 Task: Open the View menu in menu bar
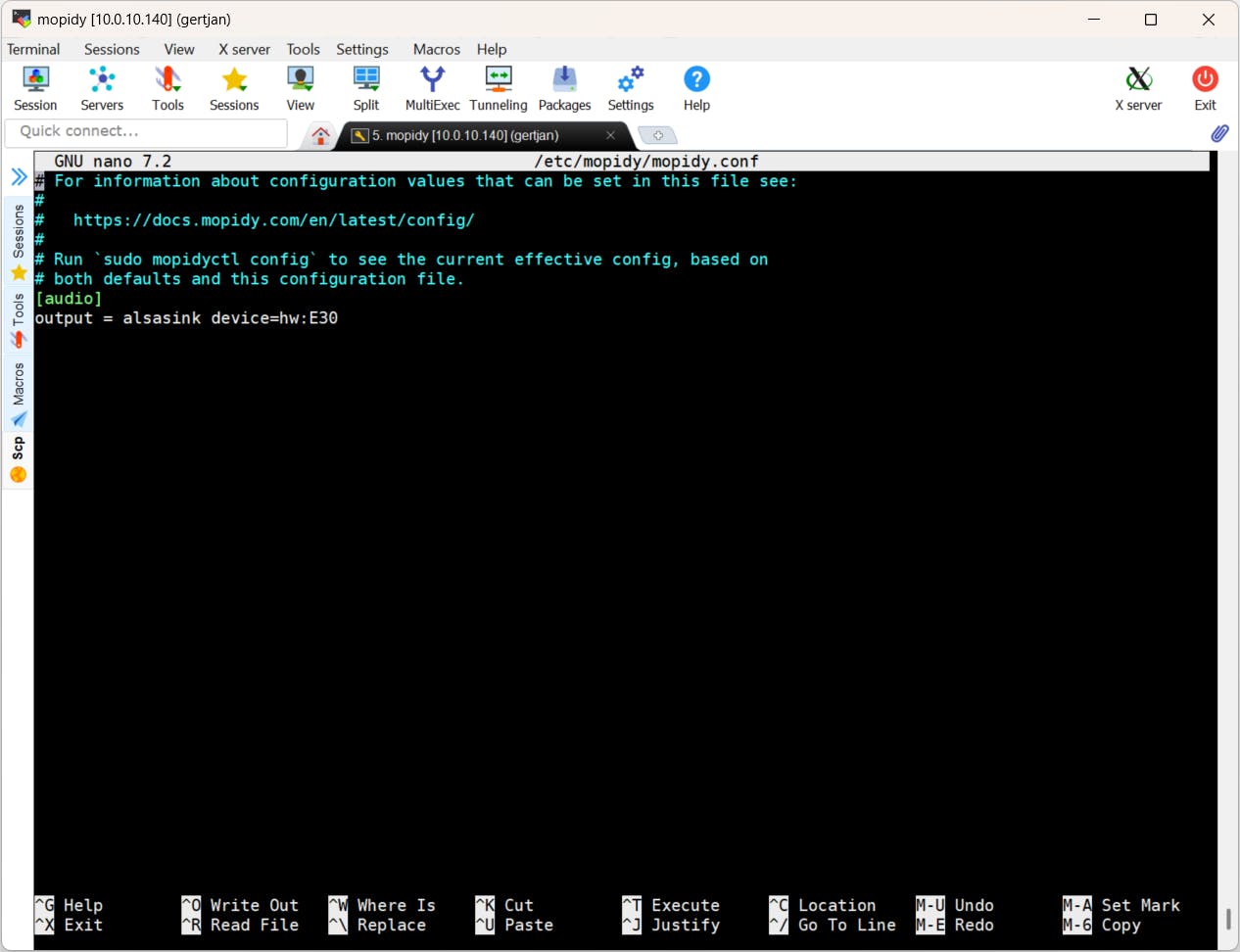179,49
